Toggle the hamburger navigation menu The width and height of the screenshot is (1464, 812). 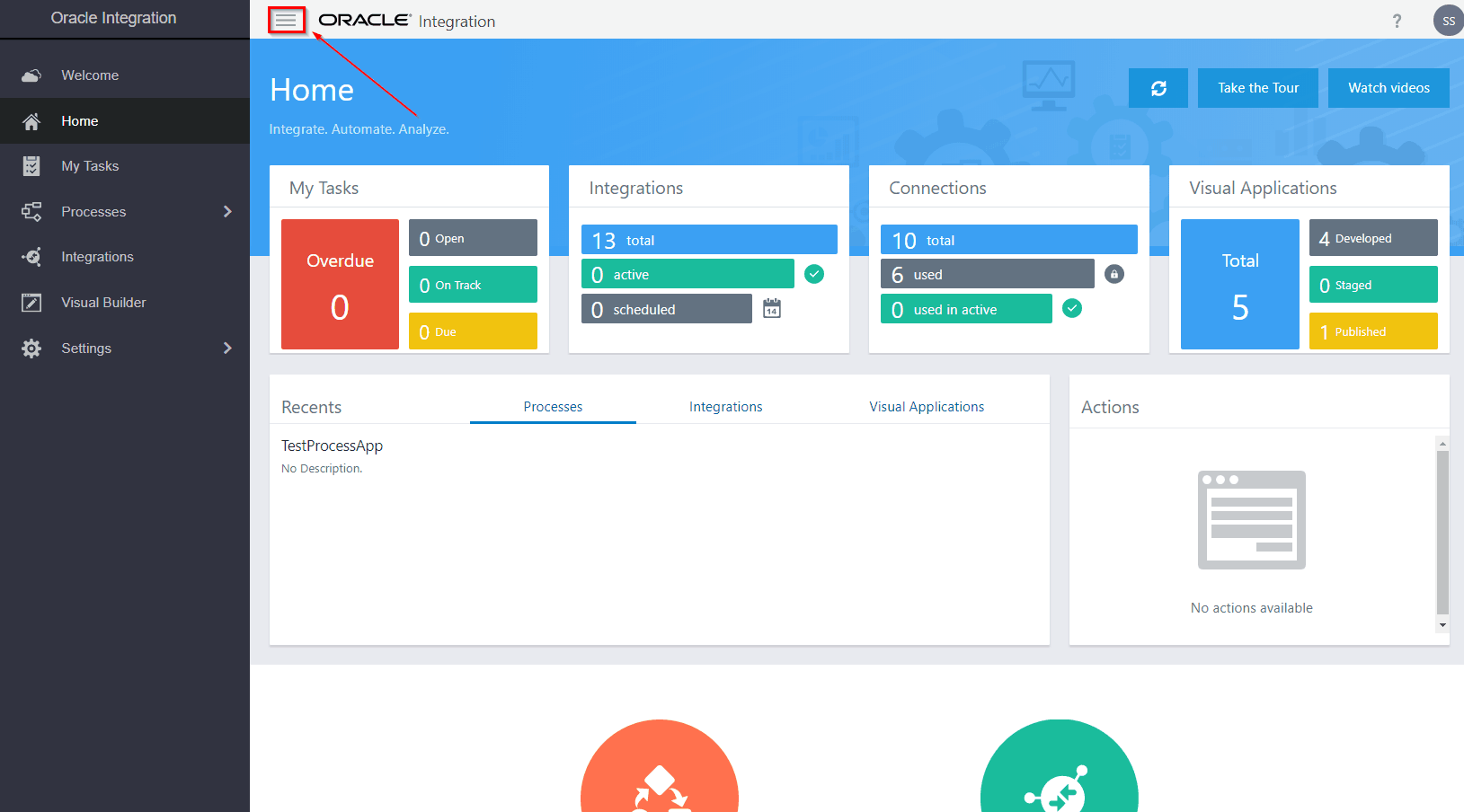286,20
